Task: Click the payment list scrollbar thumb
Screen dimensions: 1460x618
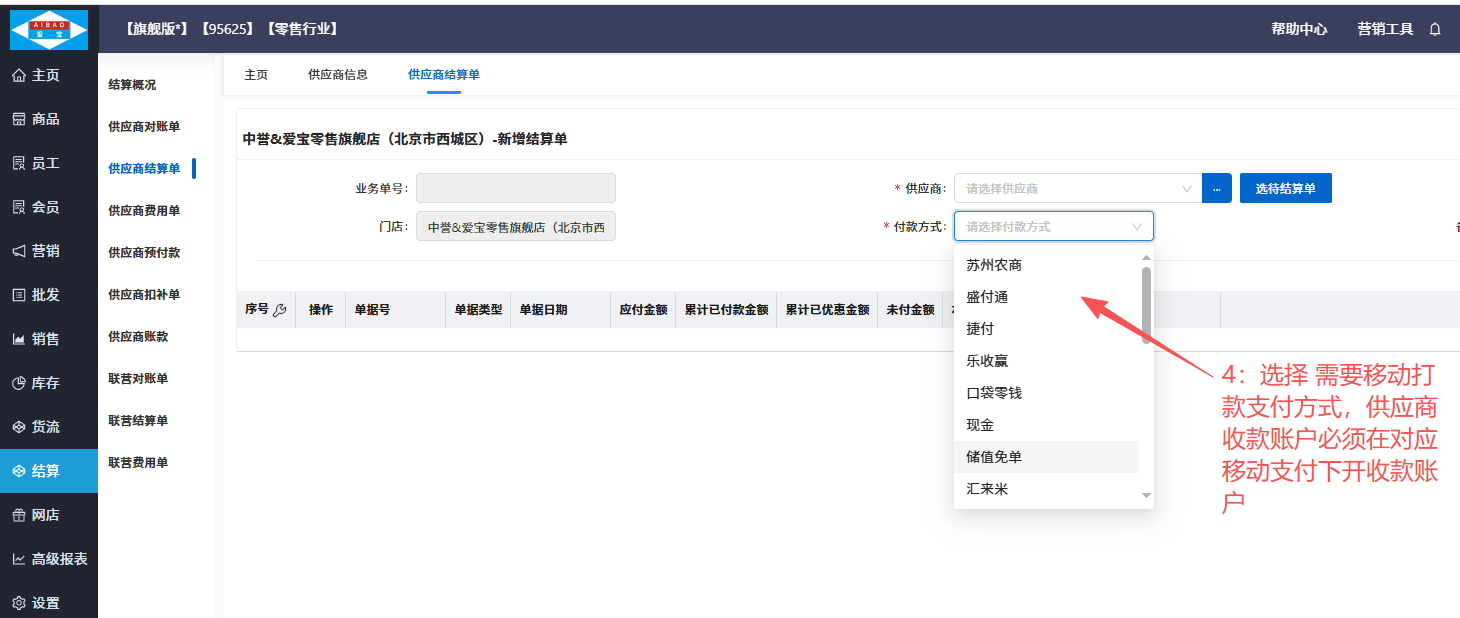Action: pyautogui.click(x=1146, y=304)
